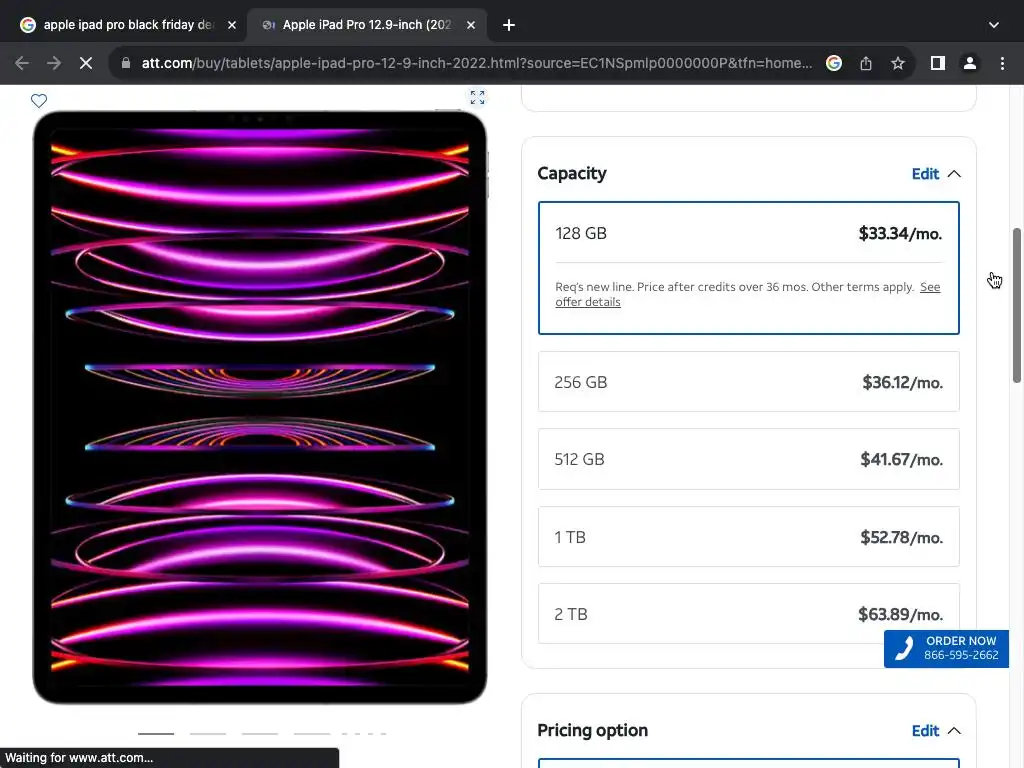Open a new browser tab
Screen dimensions: 1024x768
pyautogui.click(x=509, y=25)
